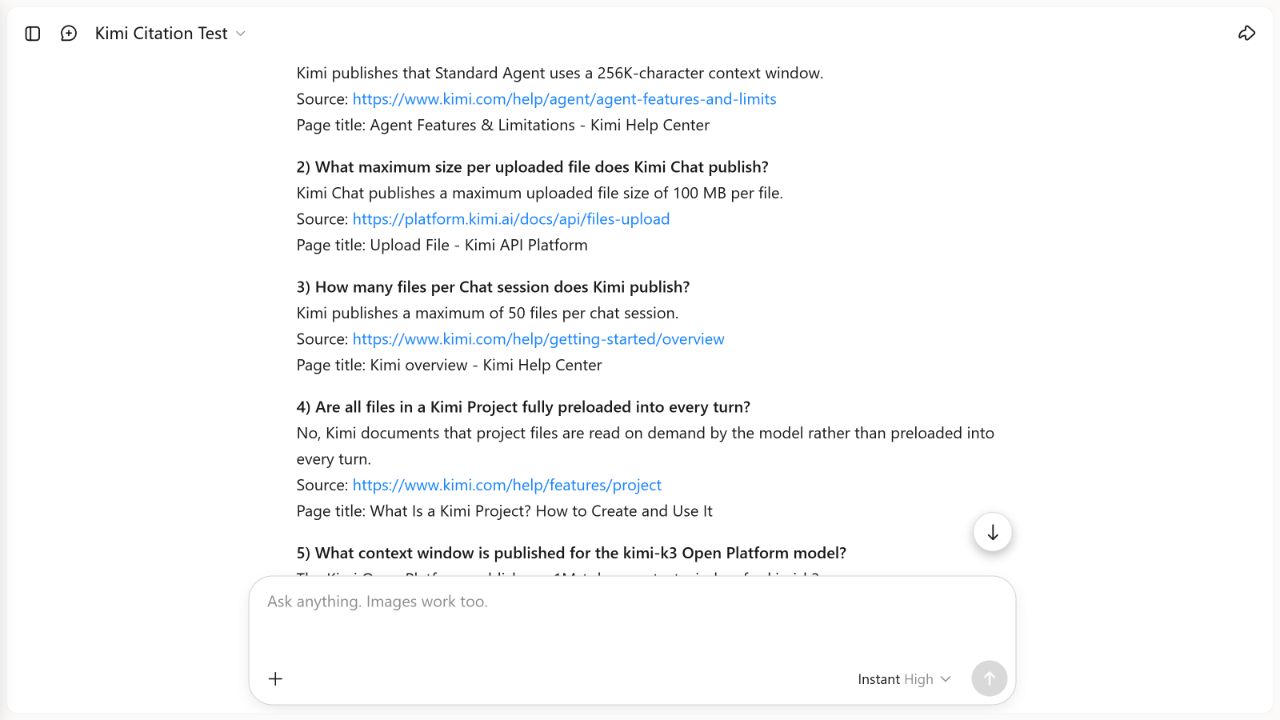Viewport: 1280px width, 720px height.
Task: Open the Instant High model dropdown
Action: click(904, 679)
